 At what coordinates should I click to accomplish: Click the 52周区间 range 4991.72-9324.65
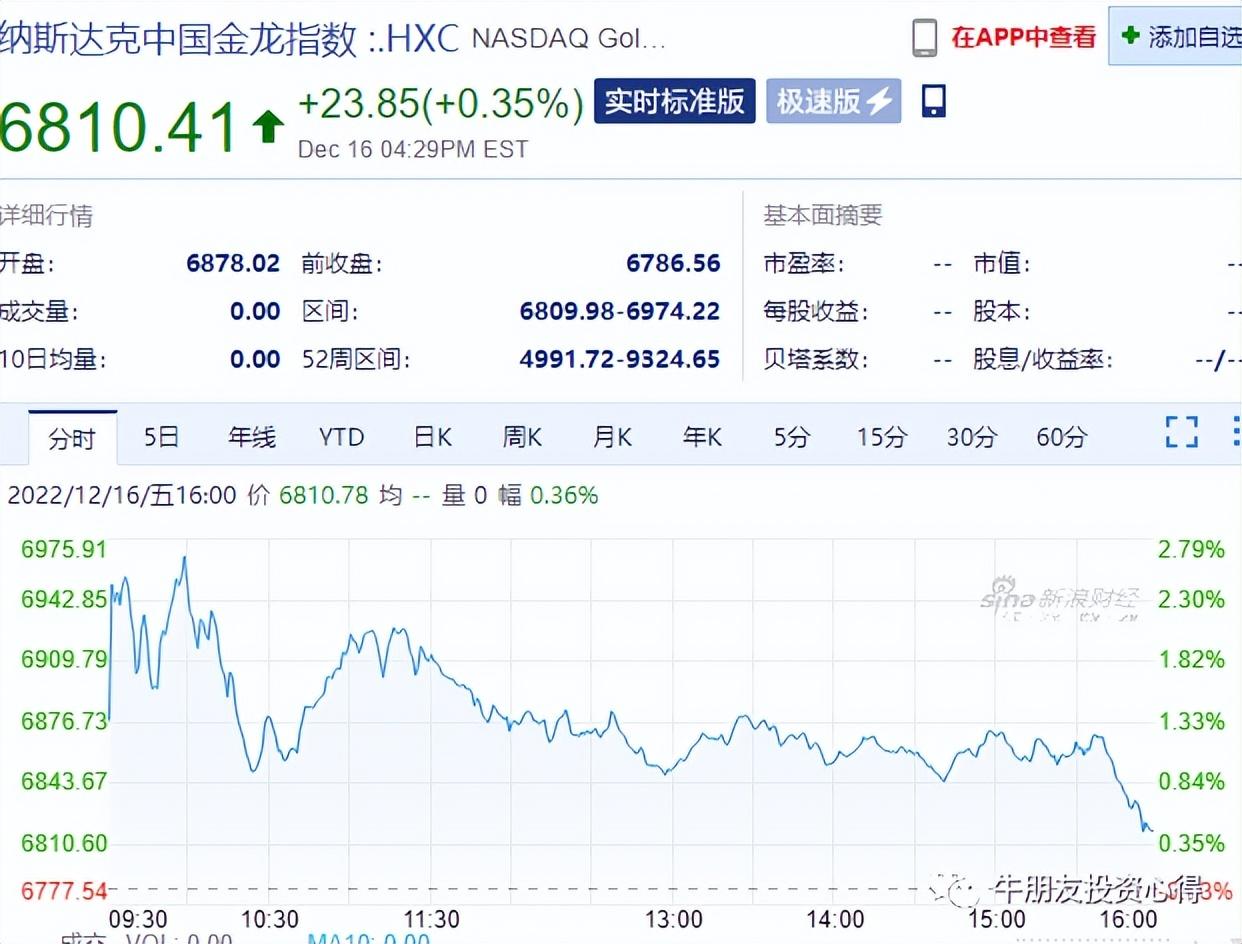click(620, 359)
